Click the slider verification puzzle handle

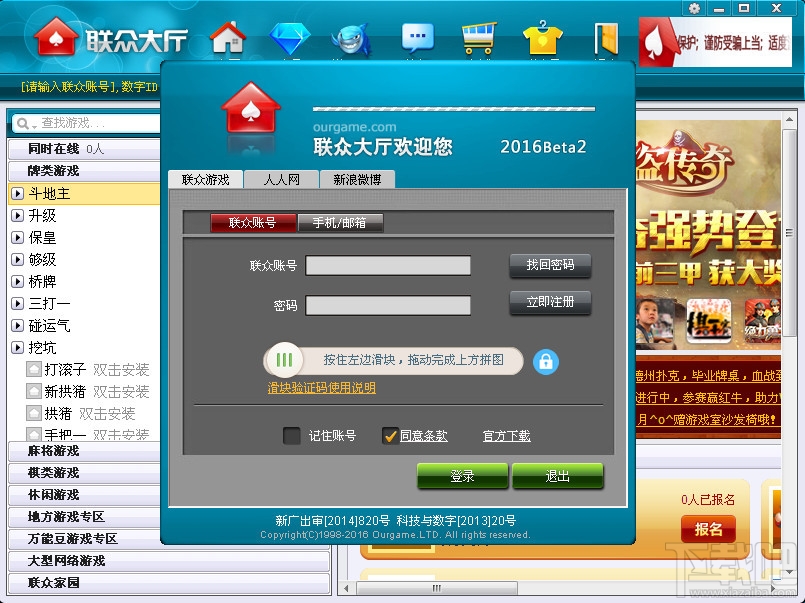click(x=284, y=361)
